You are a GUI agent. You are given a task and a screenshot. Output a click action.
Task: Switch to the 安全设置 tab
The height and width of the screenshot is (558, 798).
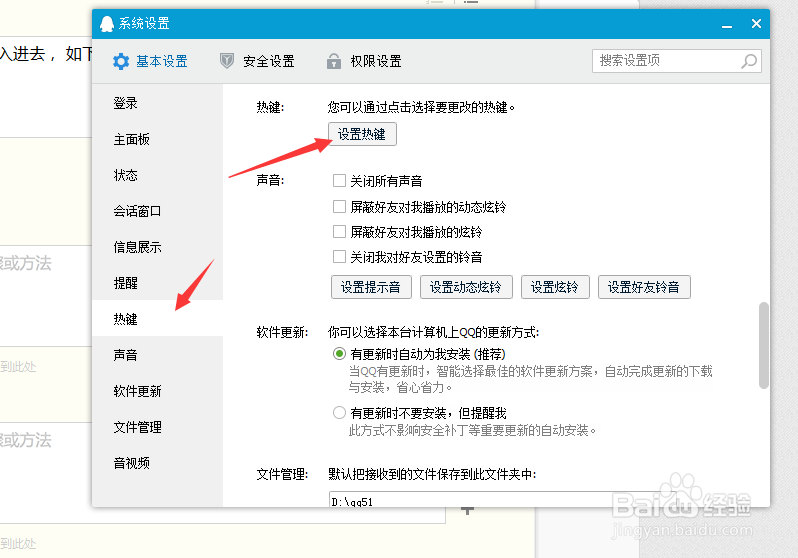point(257,62)
